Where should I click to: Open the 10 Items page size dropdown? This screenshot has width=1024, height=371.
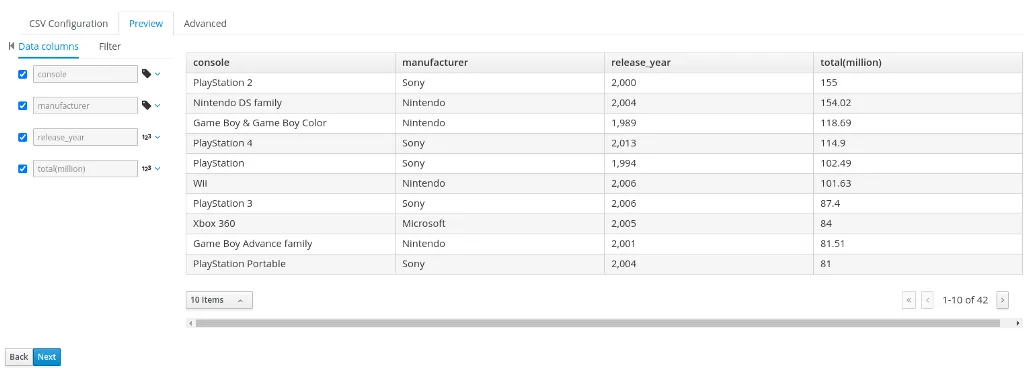[219, 300]
